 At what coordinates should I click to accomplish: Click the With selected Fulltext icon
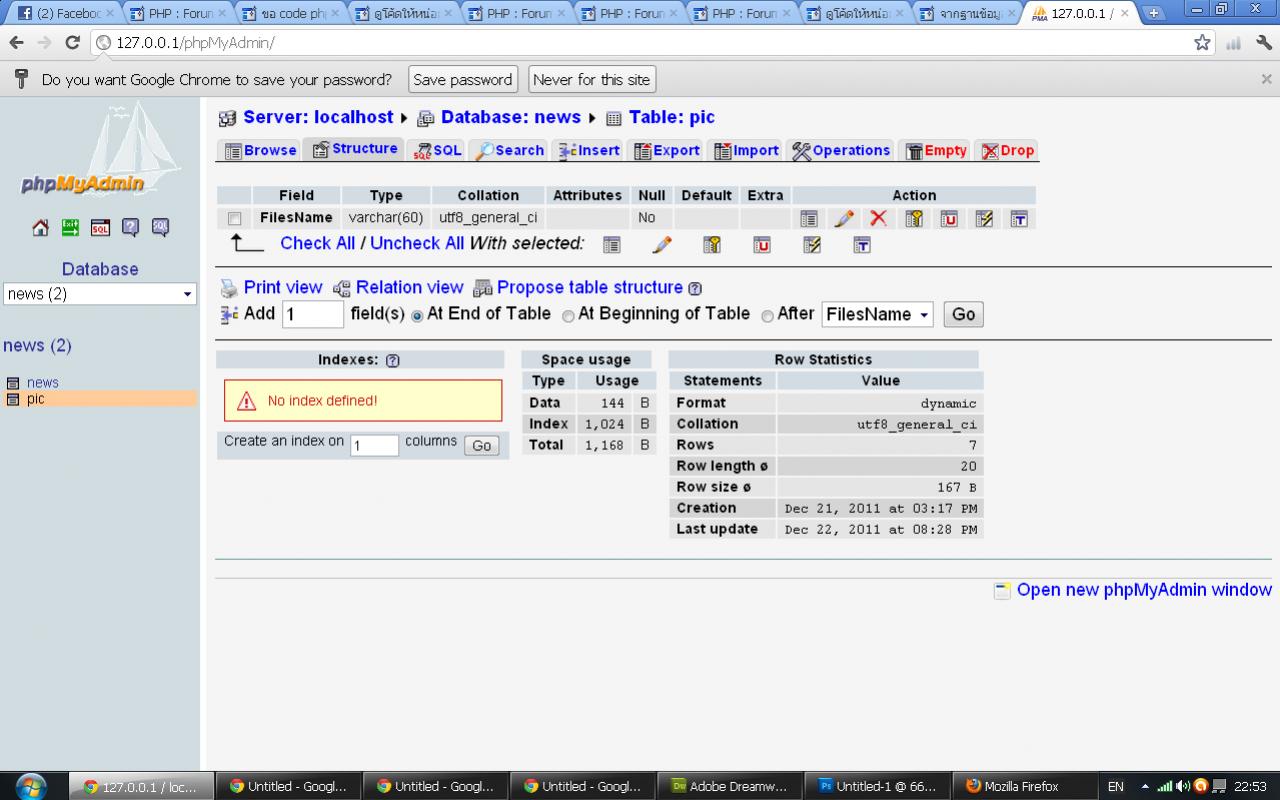(862, 244)
